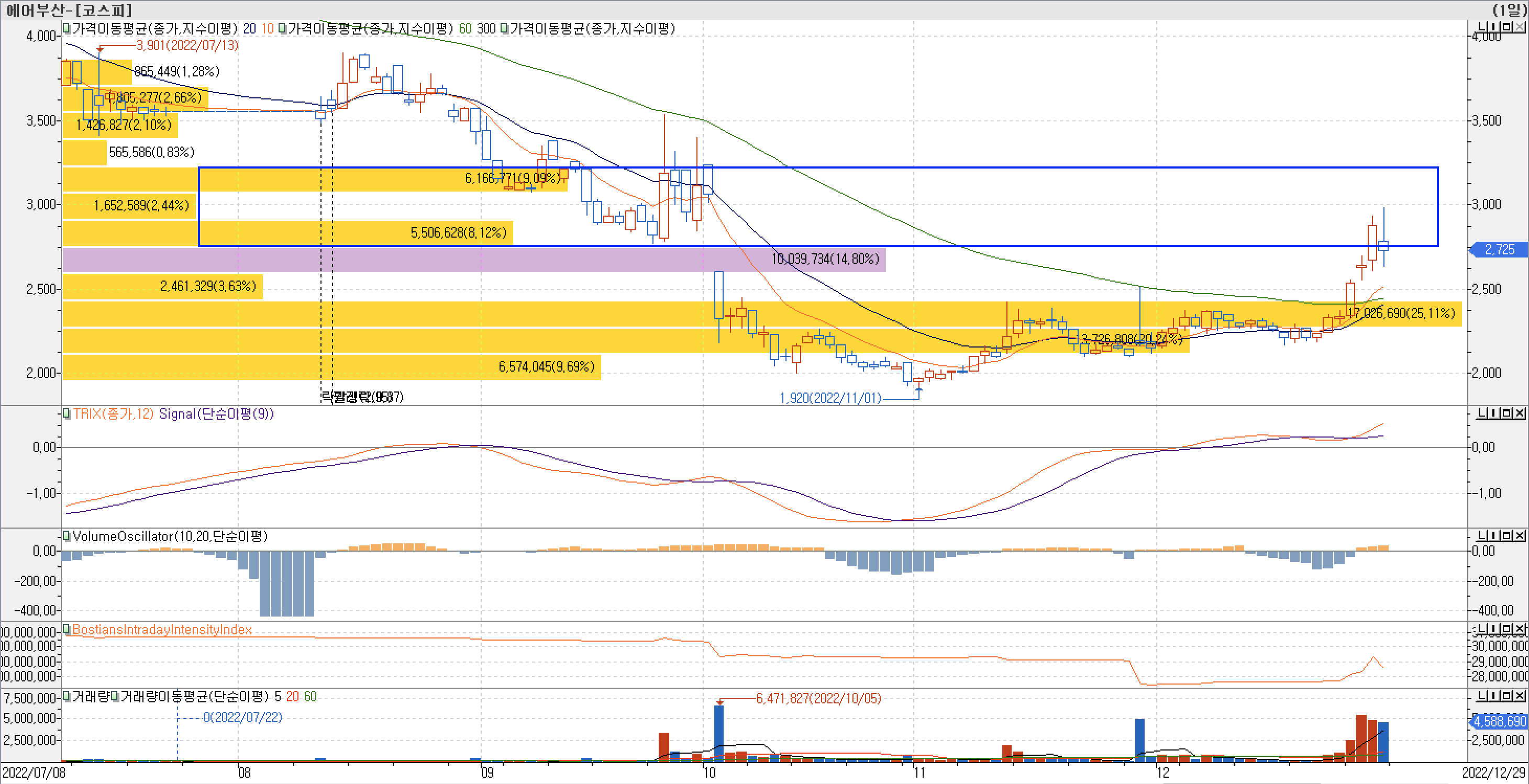Click the TRIX(종가,12) indicator label
The width and height of the screenshot is (1529, 784).
pos(114,413)
